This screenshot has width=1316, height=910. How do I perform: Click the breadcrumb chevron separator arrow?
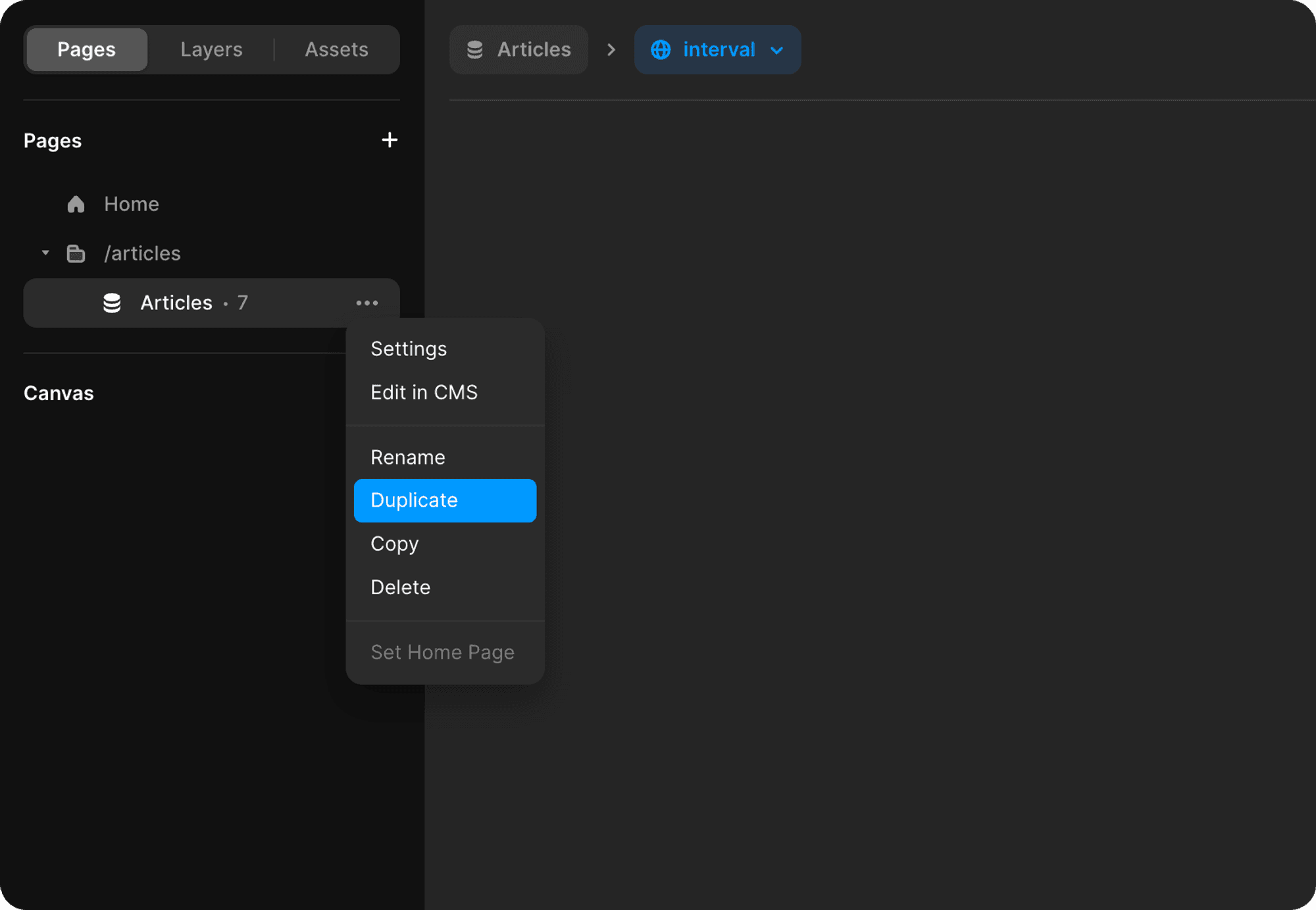click(x=611, y=50)
